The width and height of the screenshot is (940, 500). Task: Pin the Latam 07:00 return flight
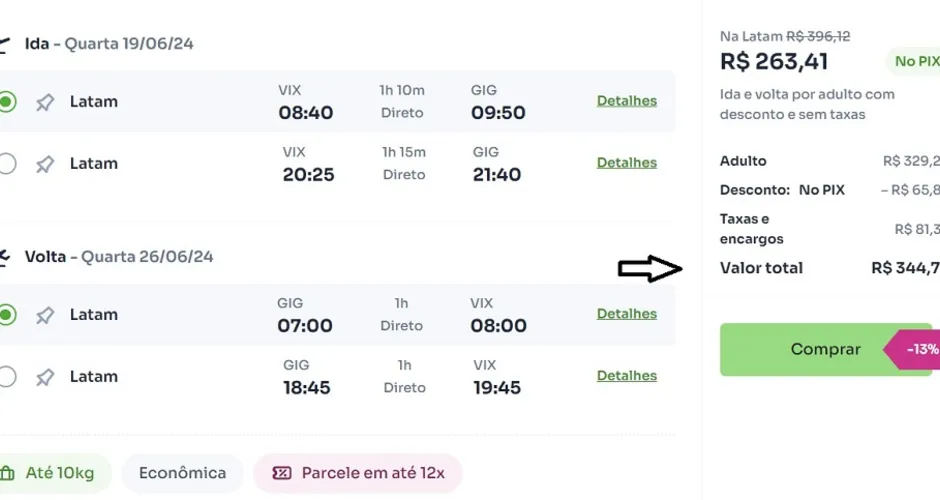(x=44, y=315)
